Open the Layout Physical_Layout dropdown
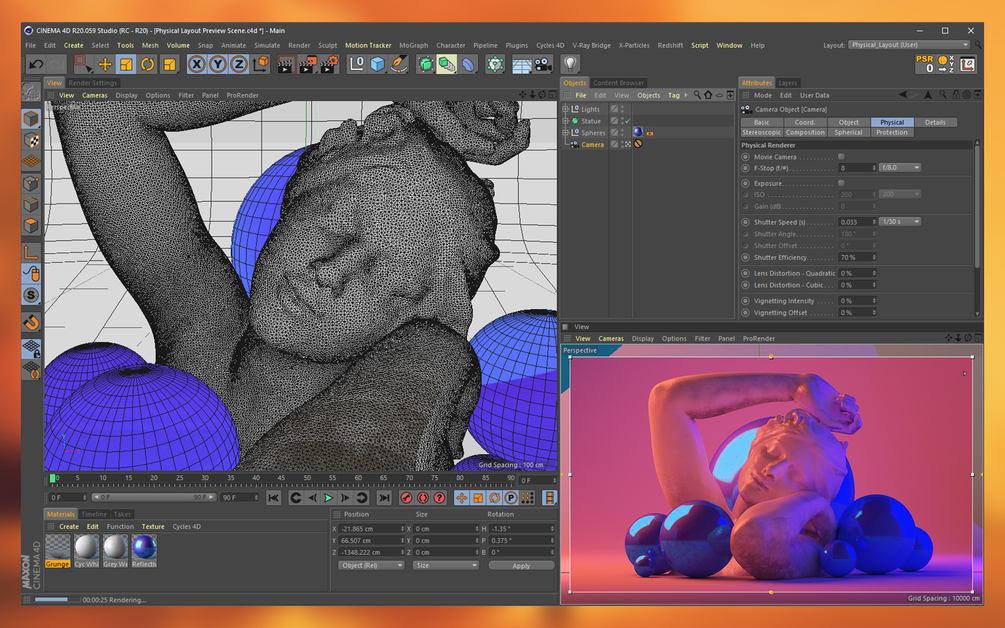Image resolution: width=1005 pixels, height=628 pixels. click(x=909, y=45)
